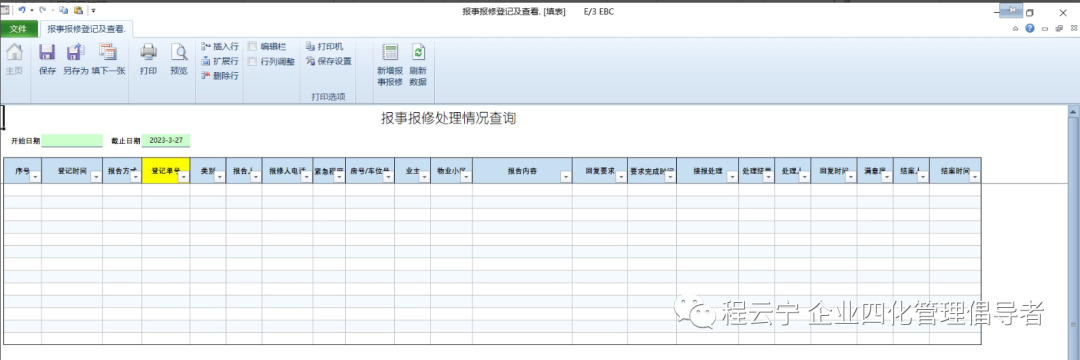The height and width of the screenshot is (360, 1080).
Task: Open the 满意度 column filter dropdown
Action: [886, 177]
